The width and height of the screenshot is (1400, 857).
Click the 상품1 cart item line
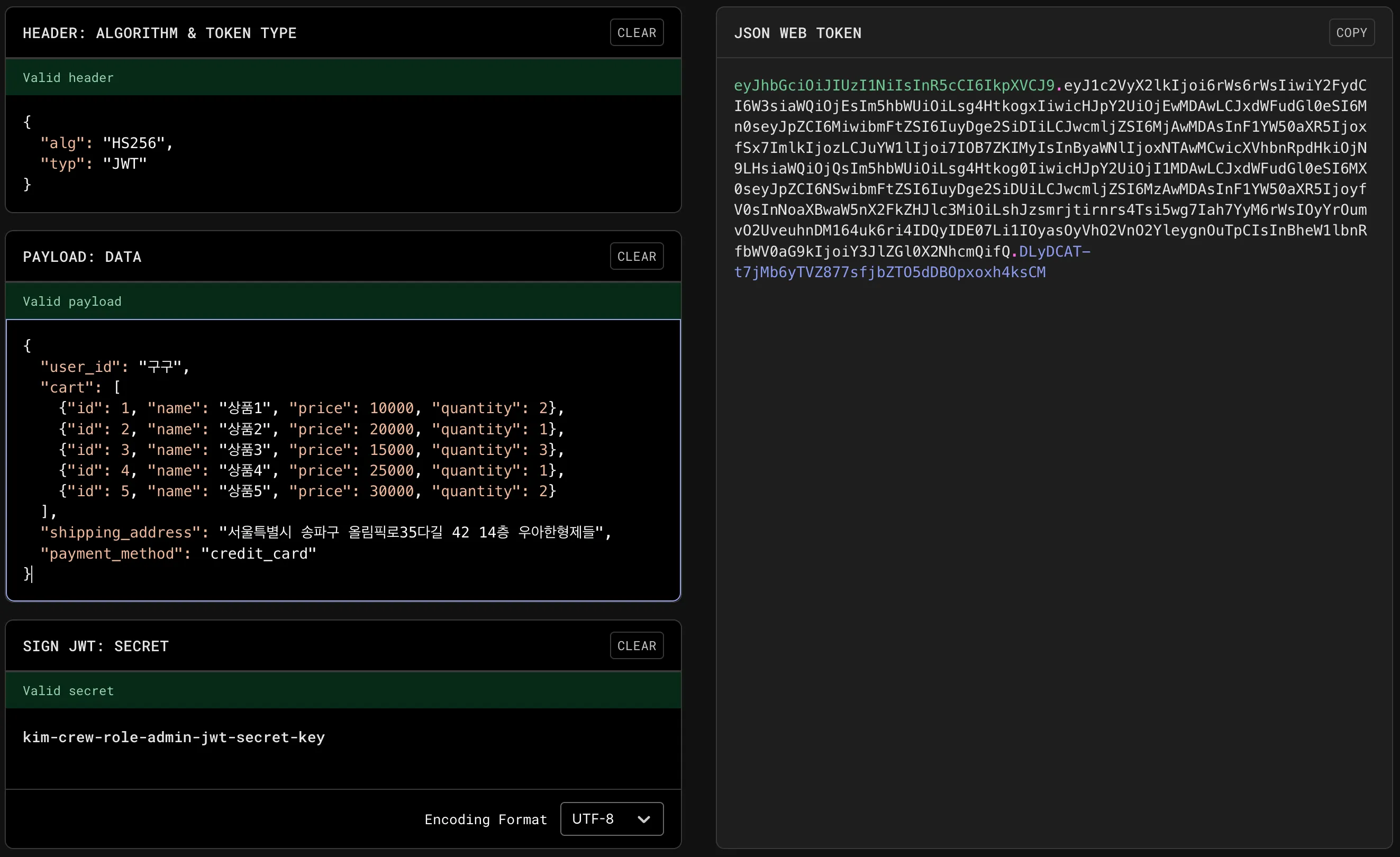tap(311, 408)
